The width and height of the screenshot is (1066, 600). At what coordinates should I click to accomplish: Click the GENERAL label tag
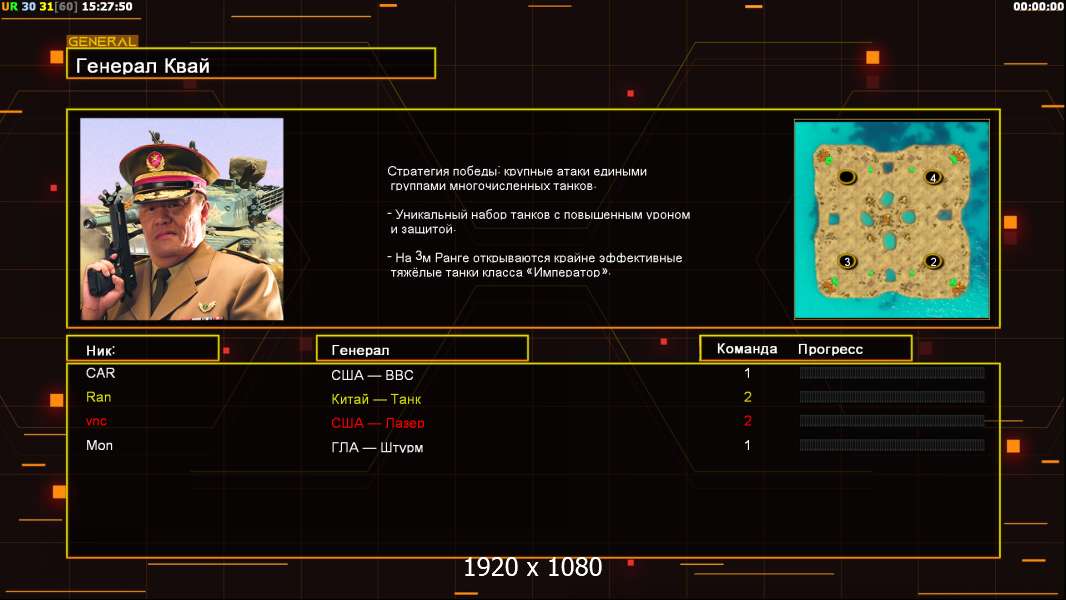(x=102, y=41)
